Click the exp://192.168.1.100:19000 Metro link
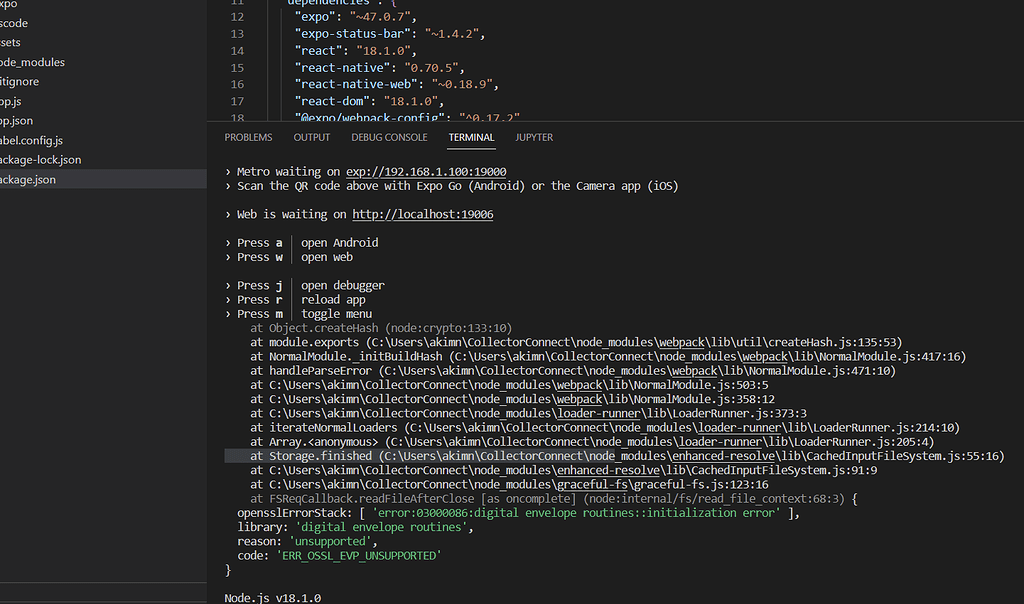Viewport: 1024px width, 604px height. pyautogui.click(x=425, y=171)
